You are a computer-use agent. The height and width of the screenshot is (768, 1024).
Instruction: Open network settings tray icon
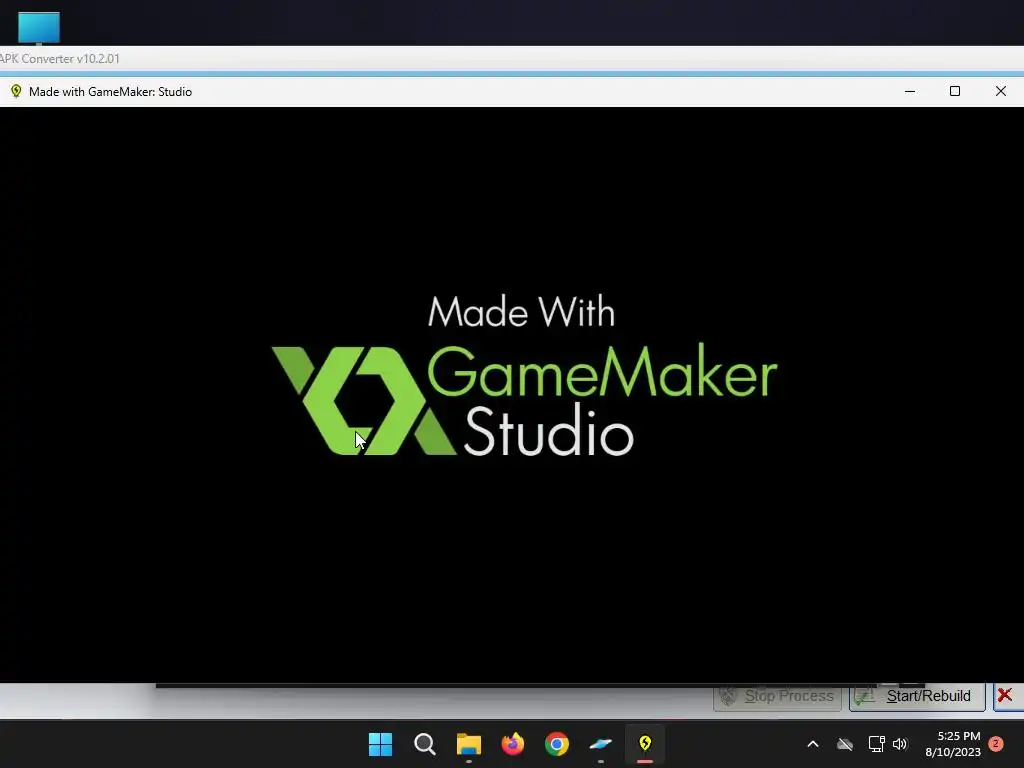tap(876, 744)
